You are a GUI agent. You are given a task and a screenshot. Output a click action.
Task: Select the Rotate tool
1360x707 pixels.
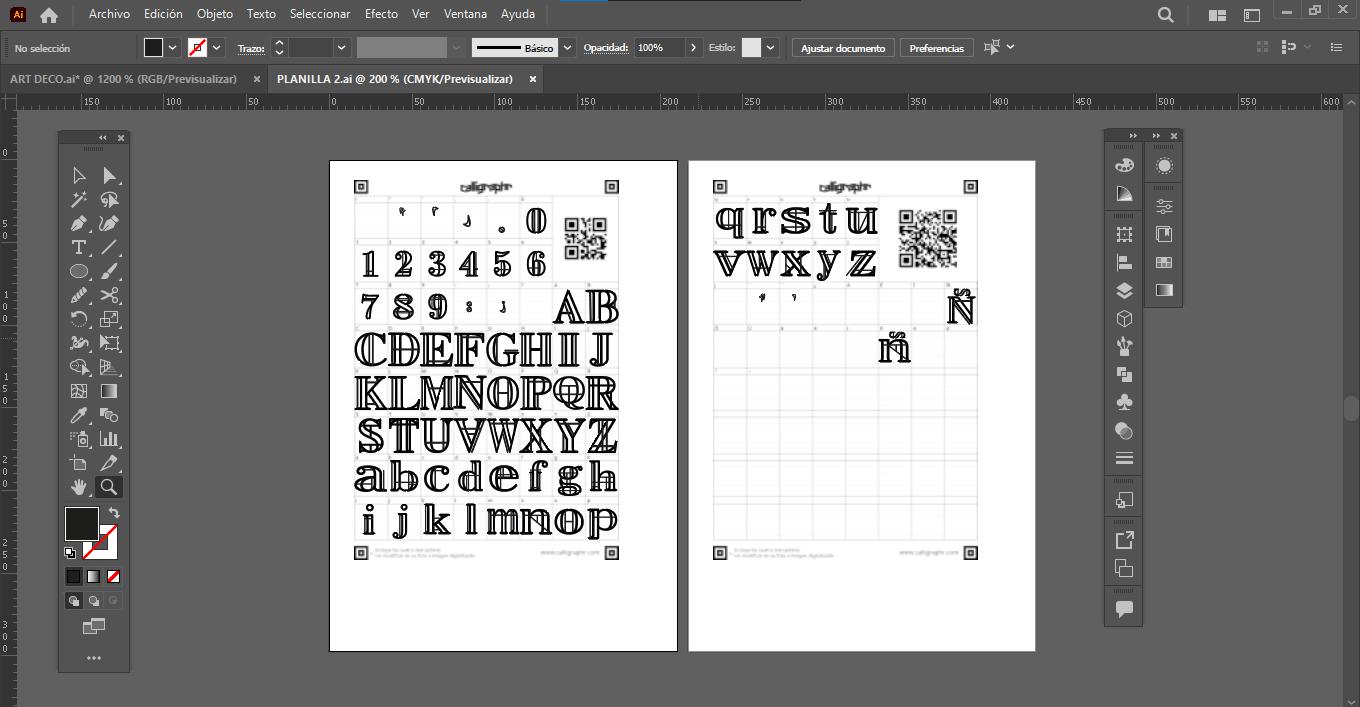79,319
